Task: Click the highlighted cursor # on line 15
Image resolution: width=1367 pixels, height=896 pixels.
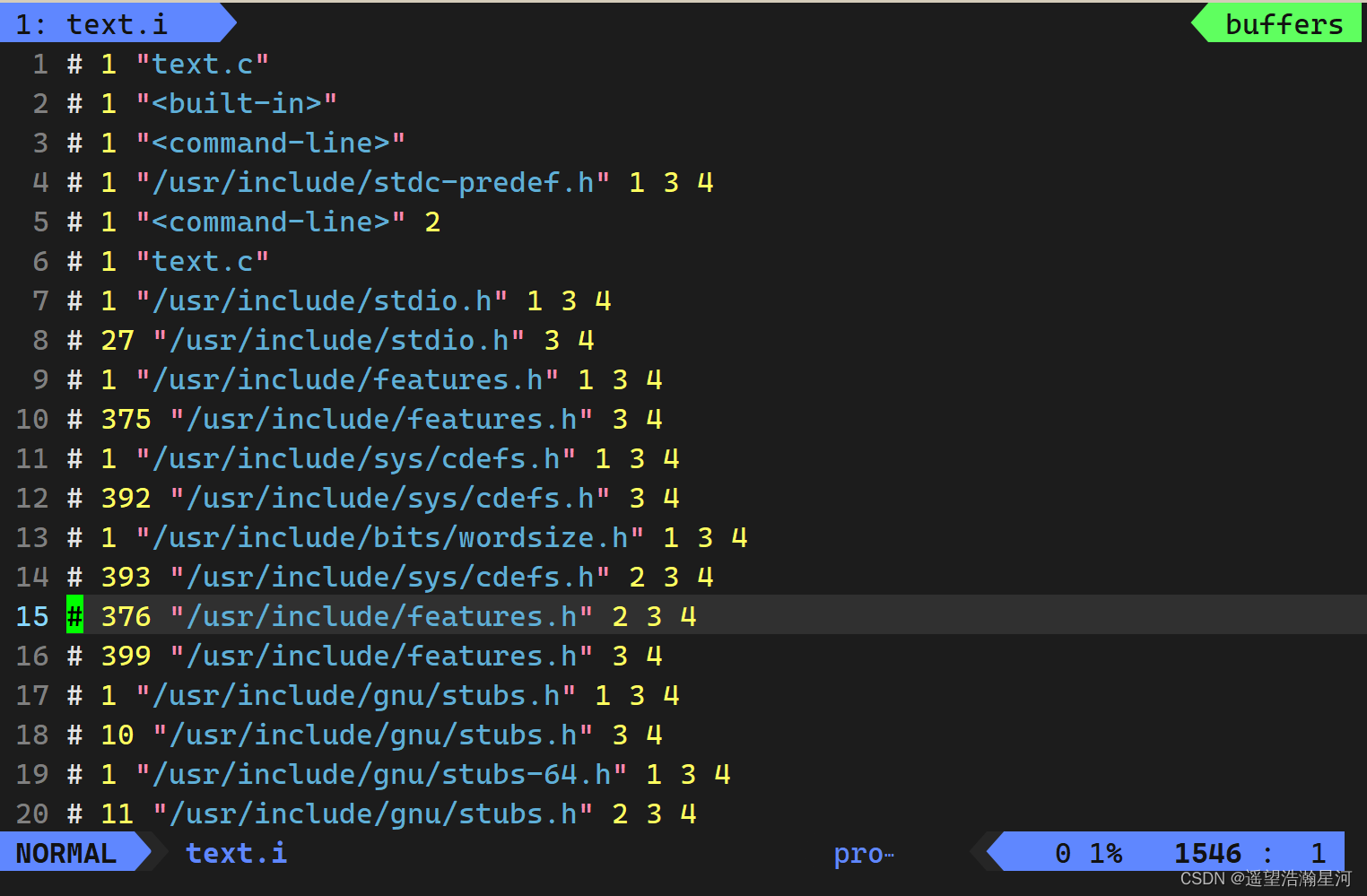Action: (x=74, y=615)
